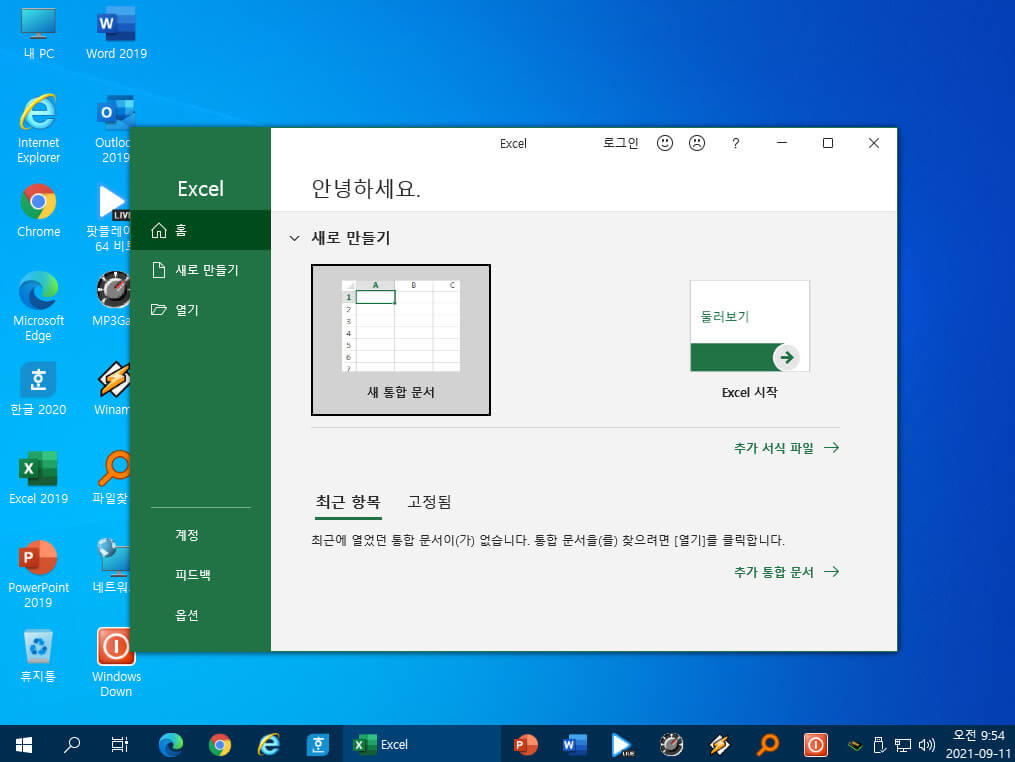Launch PotPlayer from the taskbar

pos(623,745)
